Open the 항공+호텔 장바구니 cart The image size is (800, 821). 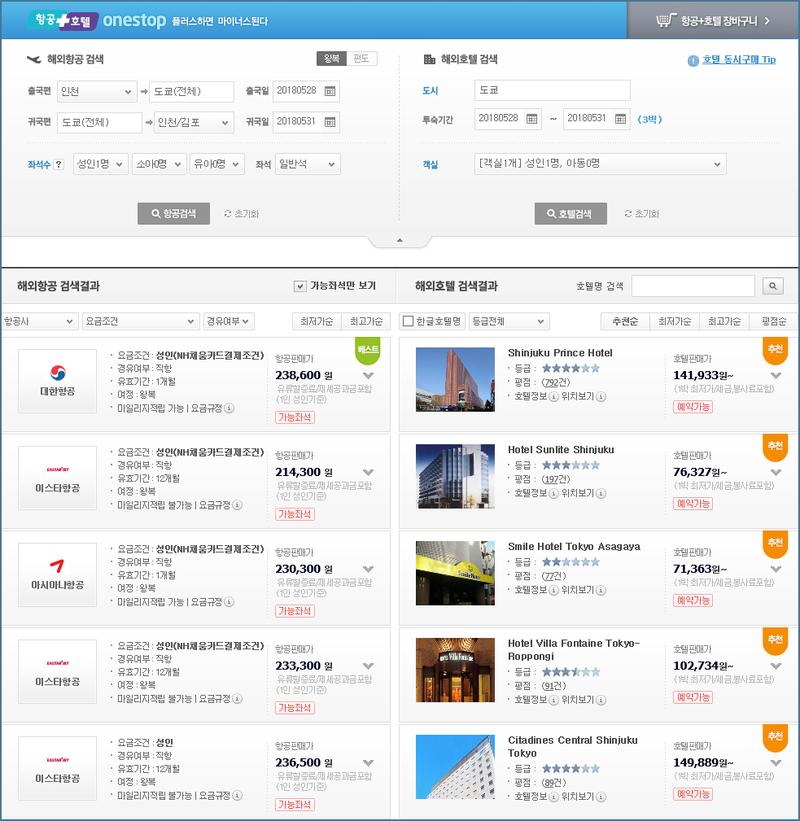click(x=713, y=20)
